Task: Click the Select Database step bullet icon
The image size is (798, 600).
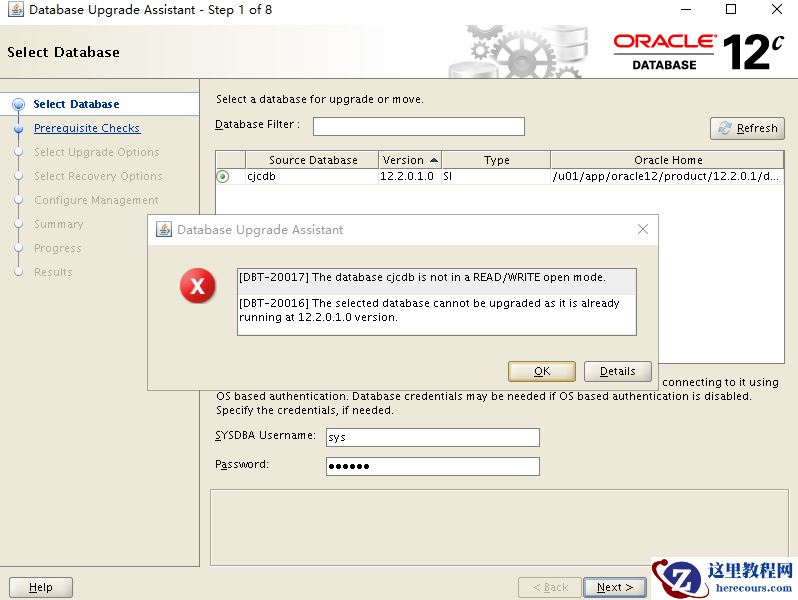Action: (18, 104)
